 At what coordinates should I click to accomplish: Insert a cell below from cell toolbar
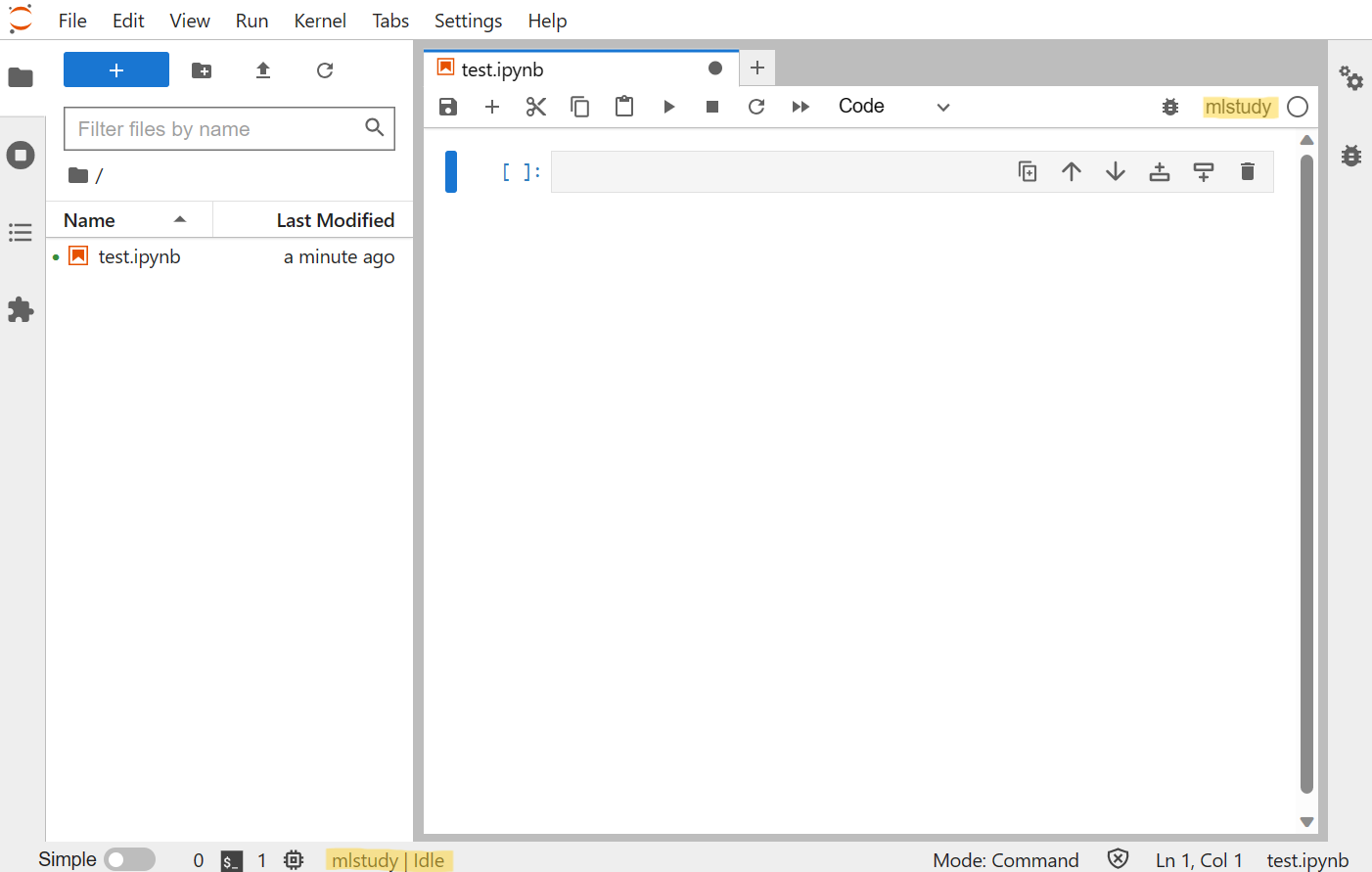pyautogui.click(x=1204, y=172)
